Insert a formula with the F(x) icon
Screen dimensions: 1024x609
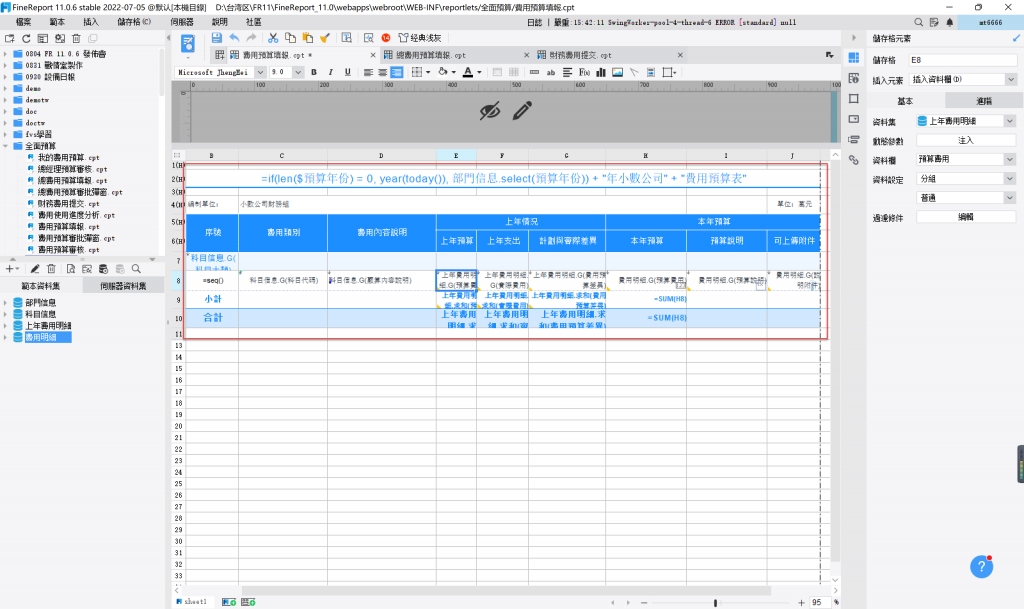(x=584, y=72)
